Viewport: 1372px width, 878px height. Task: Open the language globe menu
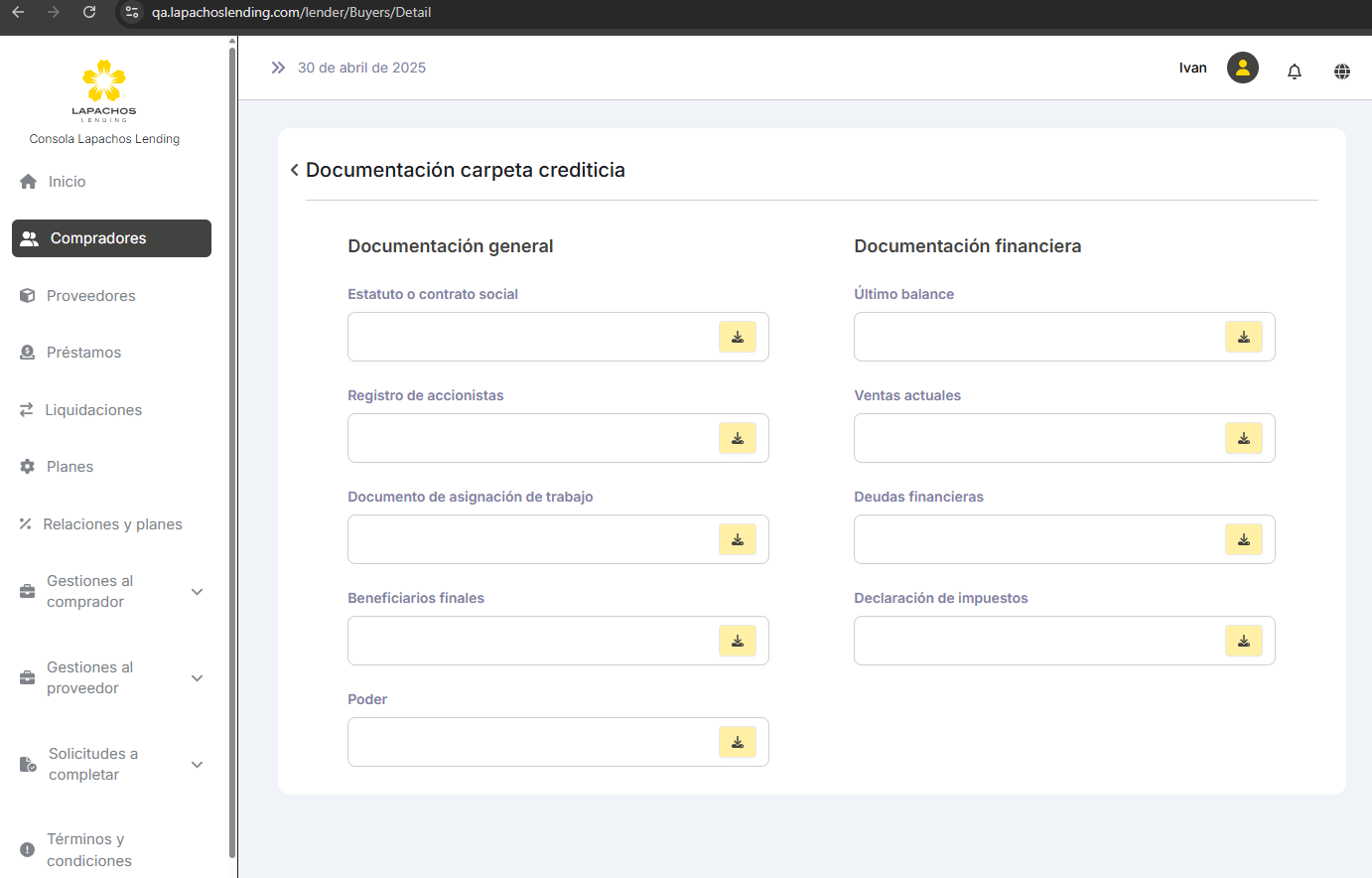[1341, 72]
